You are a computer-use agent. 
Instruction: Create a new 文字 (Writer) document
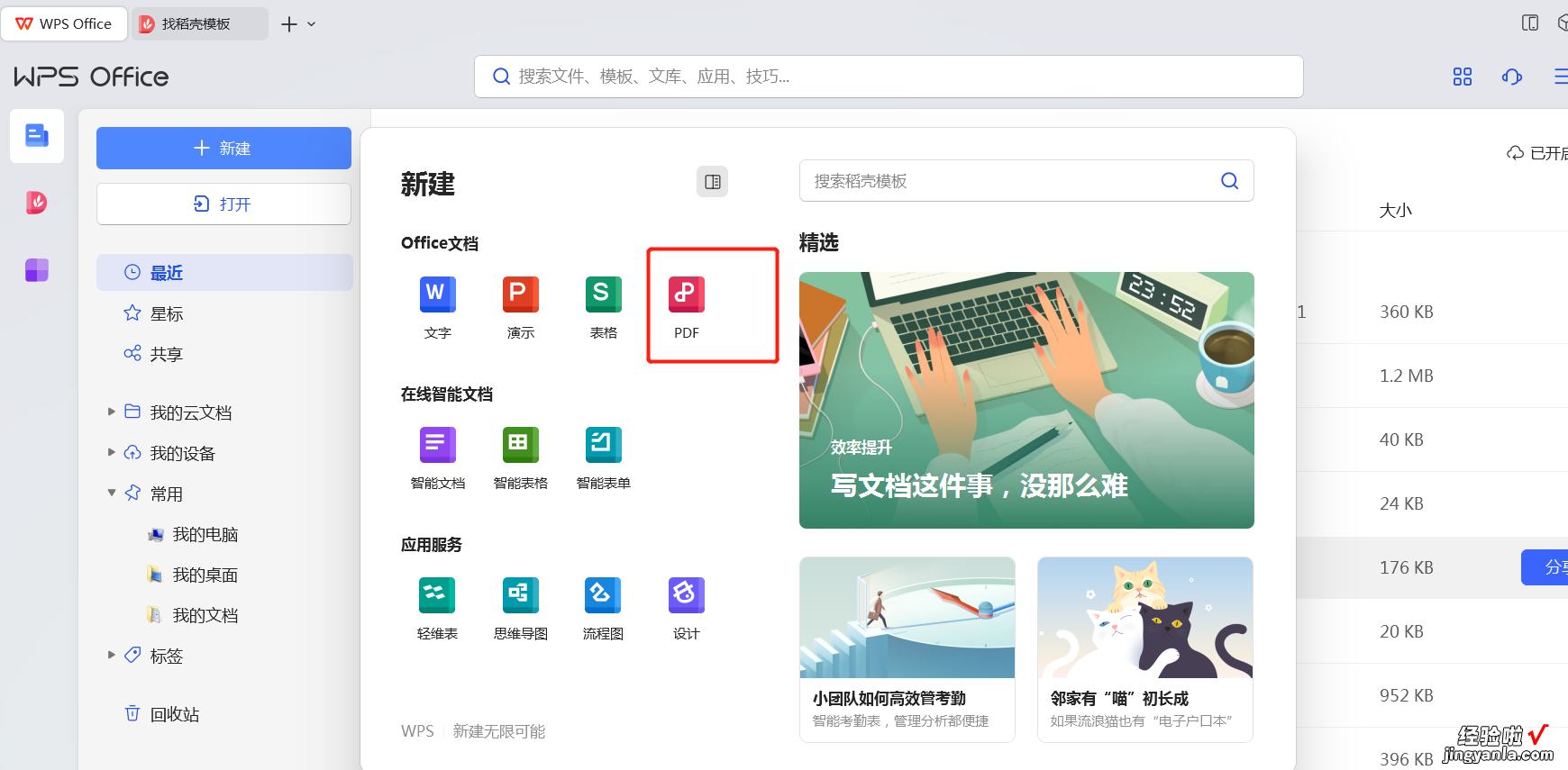(438, 308)
